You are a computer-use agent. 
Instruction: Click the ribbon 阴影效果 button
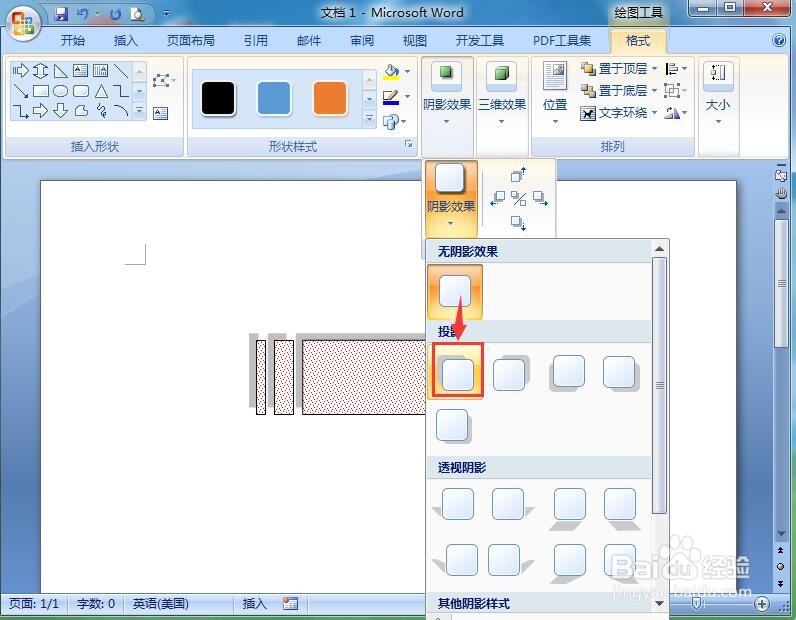coord(447,93)
